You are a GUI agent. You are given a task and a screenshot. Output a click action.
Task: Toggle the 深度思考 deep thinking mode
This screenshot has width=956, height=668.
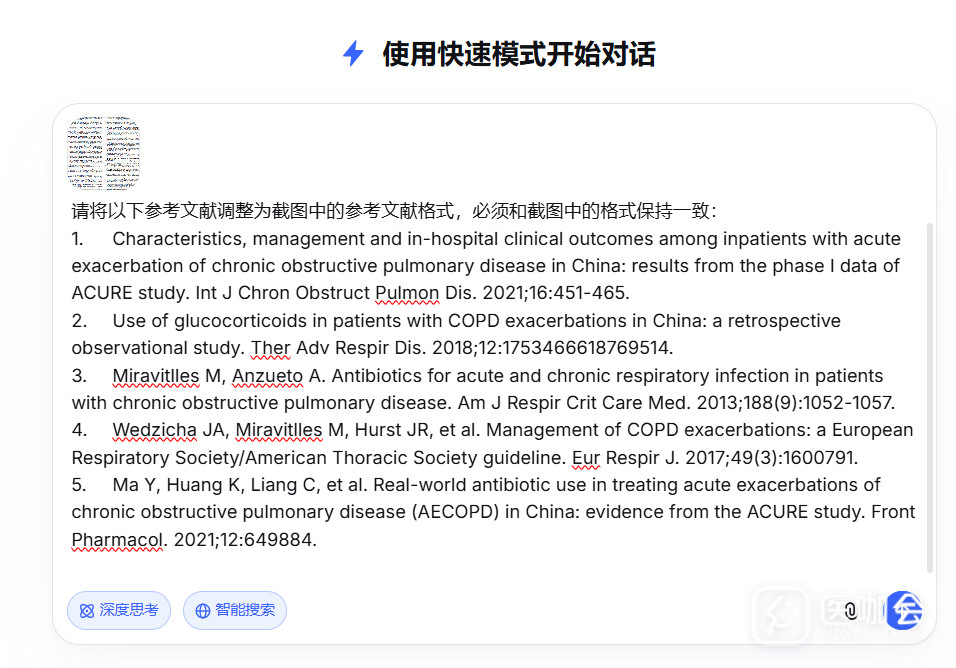[x=119, y=610]
